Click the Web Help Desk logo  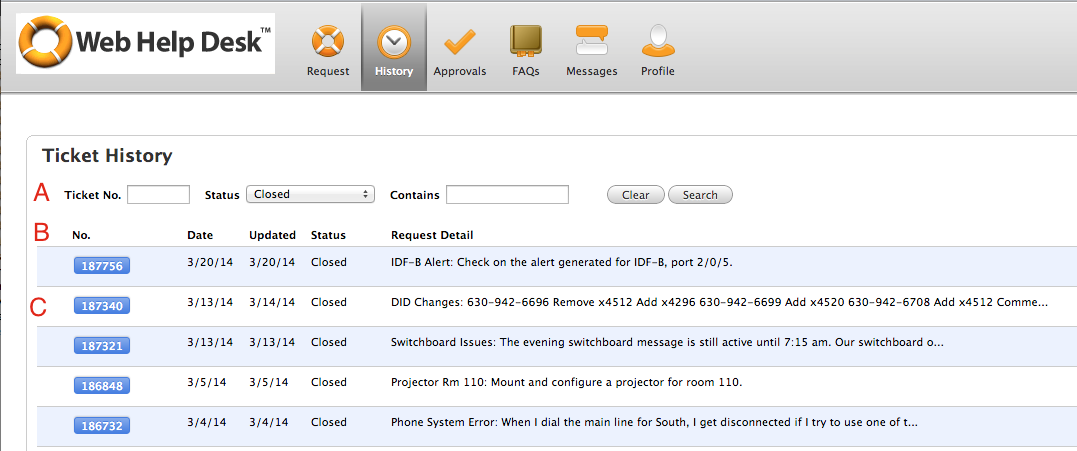point(146,45)
